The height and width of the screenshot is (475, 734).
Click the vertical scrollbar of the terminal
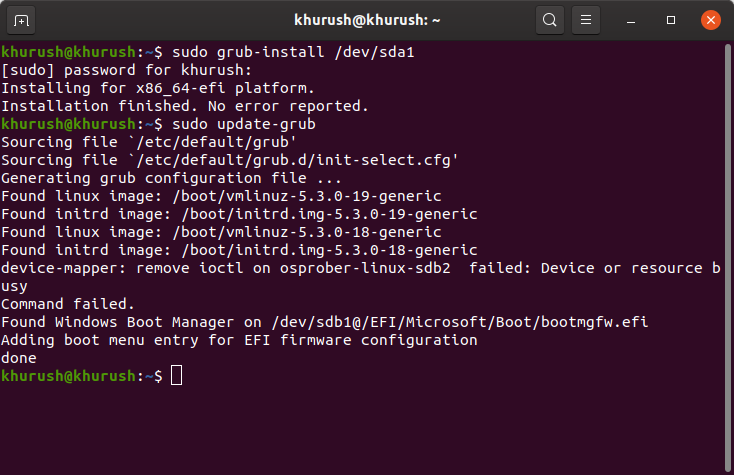pos(727,257)
